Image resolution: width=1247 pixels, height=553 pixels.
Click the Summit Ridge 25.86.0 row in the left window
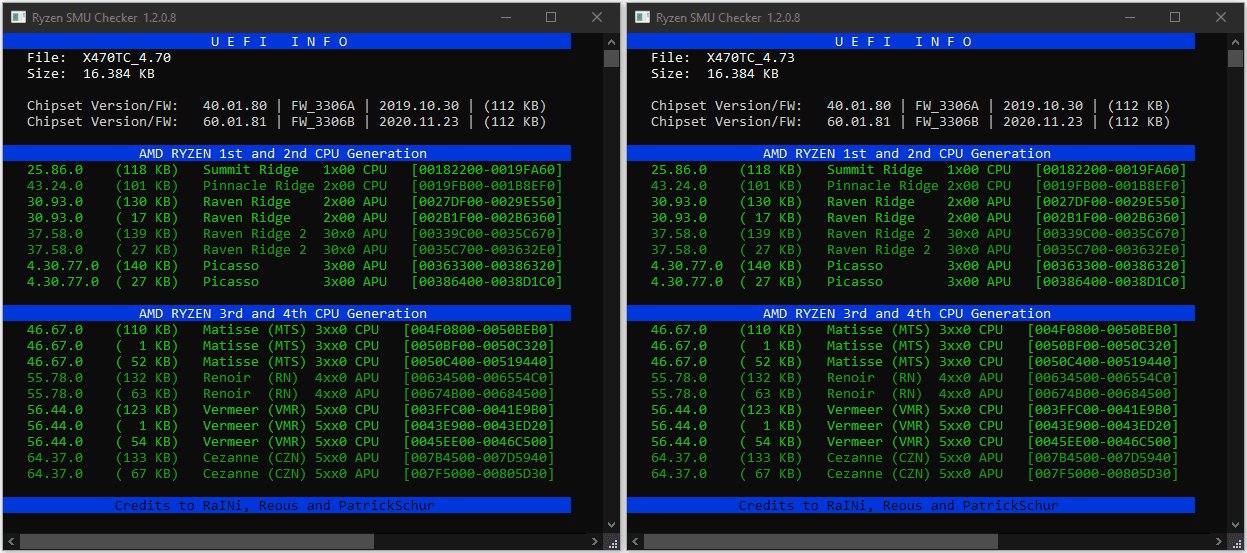(295, 170)
